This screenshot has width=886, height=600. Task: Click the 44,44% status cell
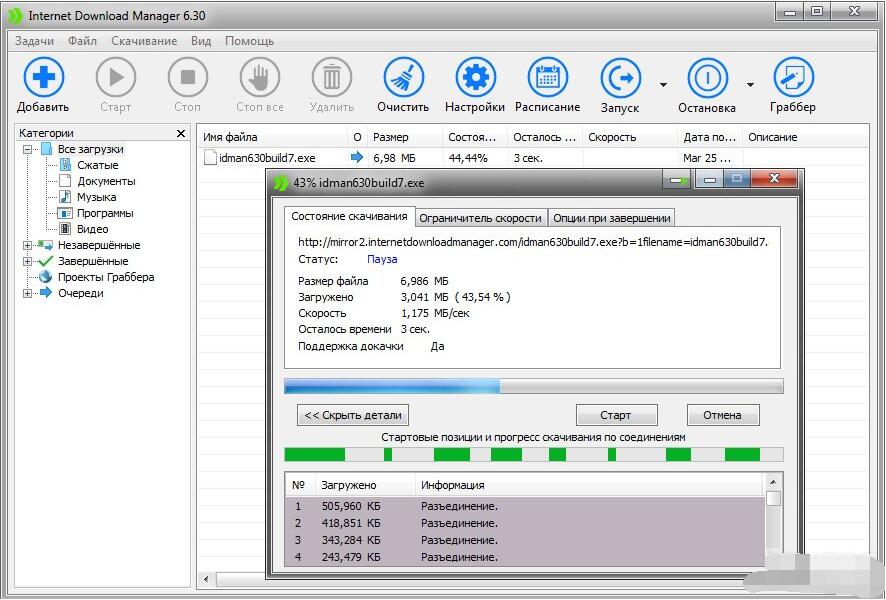(468, 158)
